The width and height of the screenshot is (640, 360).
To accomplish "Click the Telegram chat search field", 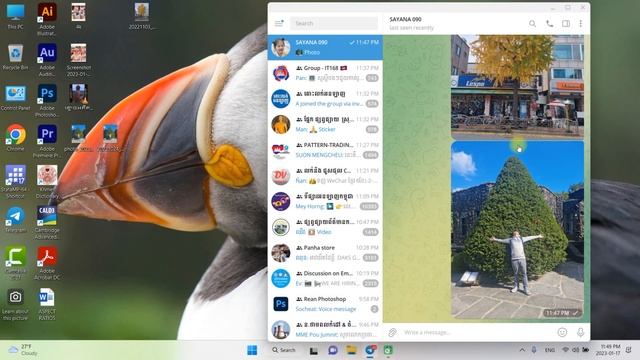I will tap(334, 23).
